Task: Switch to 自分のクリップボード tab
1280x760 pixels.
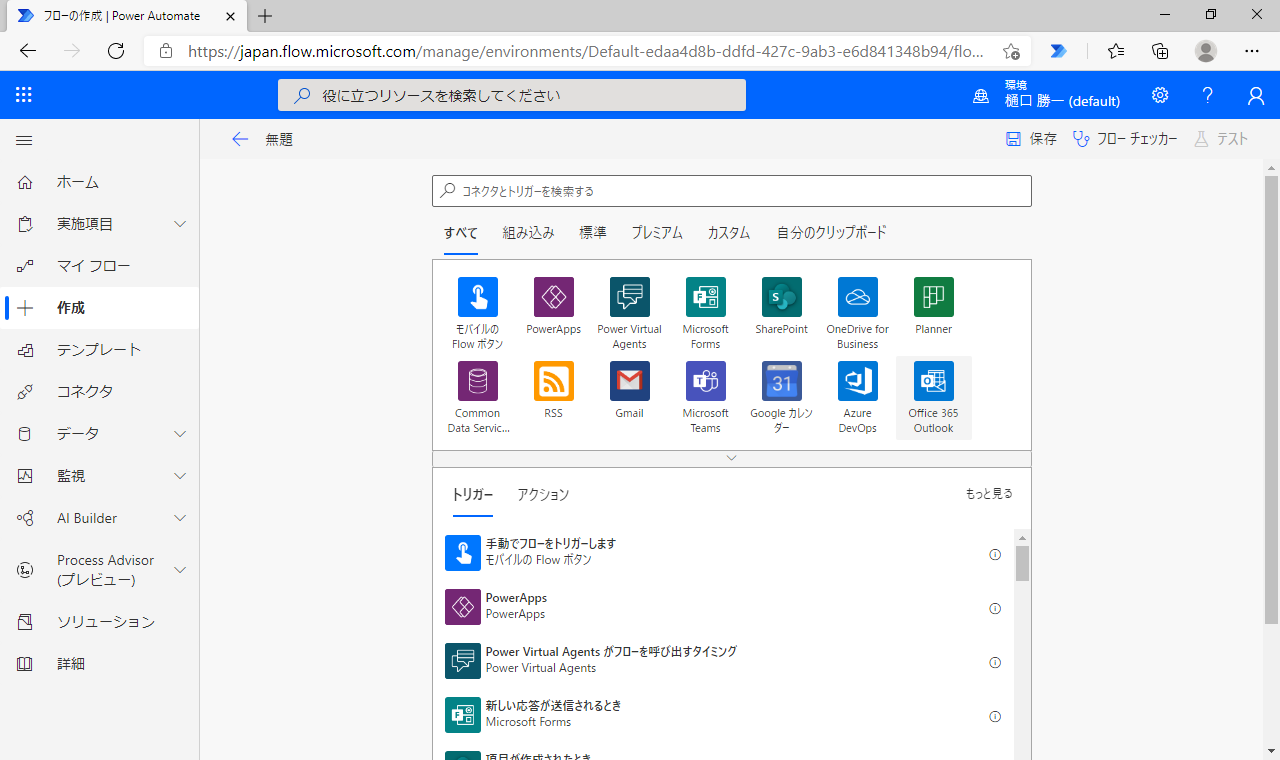Action: (x=832, y=233)
